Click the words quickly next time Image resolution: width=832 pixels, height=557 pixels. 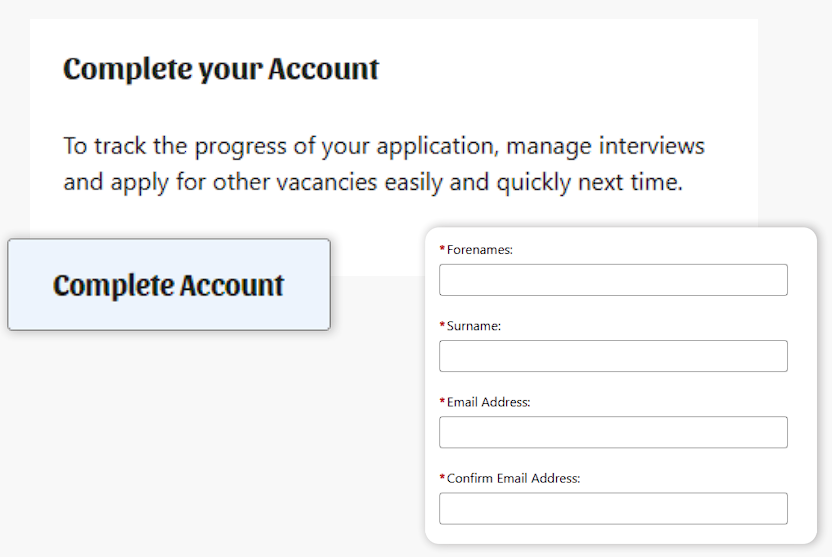coord(590,182)
